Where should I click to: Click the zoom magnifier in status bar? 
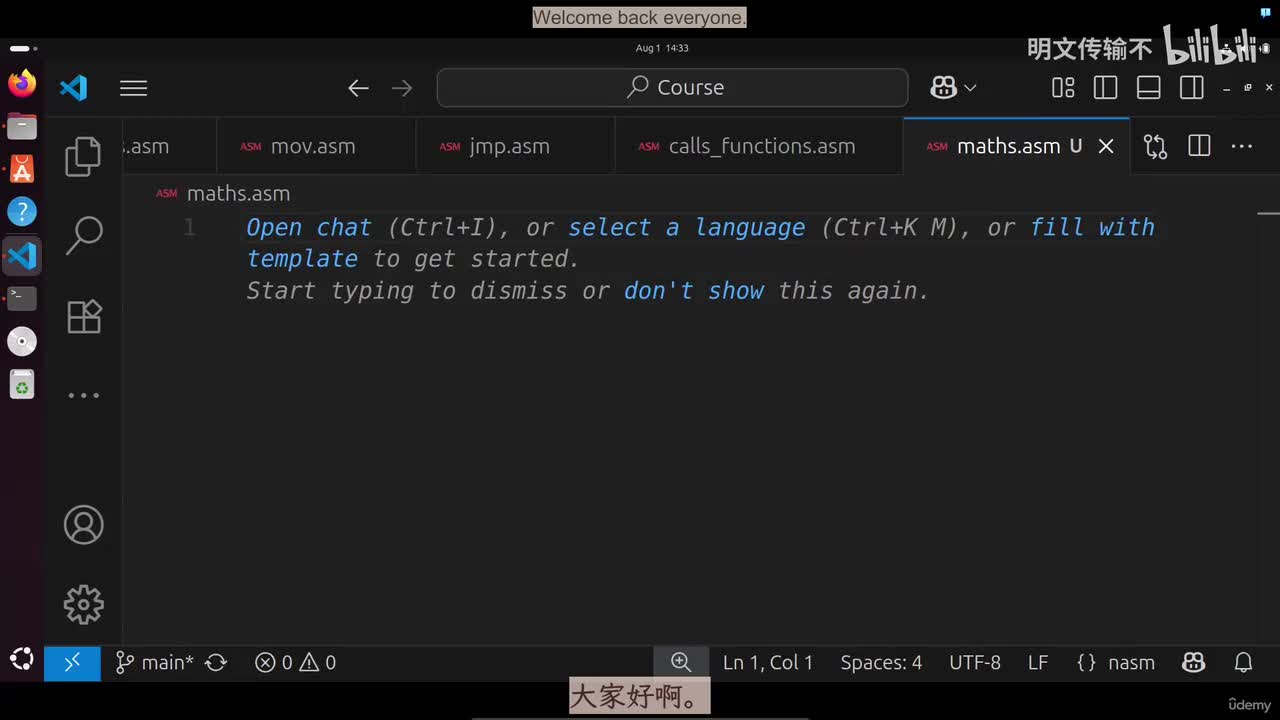[x=681, y=662]
